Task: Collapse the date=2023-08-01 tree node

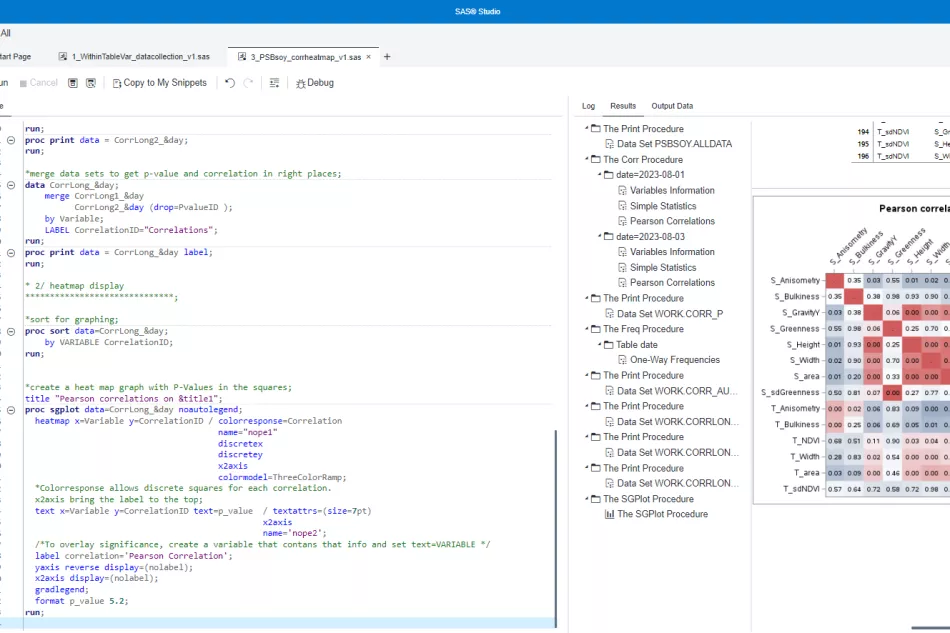Action: pyautogui.click(x=600, y=174)
